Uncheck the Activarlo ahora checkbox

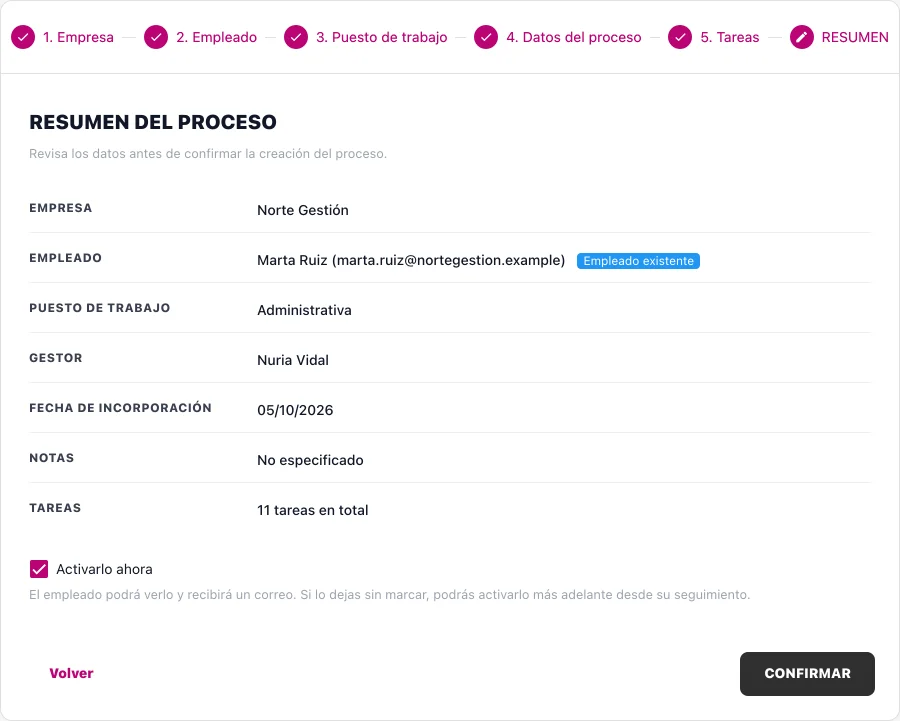(x=39, y=569)
